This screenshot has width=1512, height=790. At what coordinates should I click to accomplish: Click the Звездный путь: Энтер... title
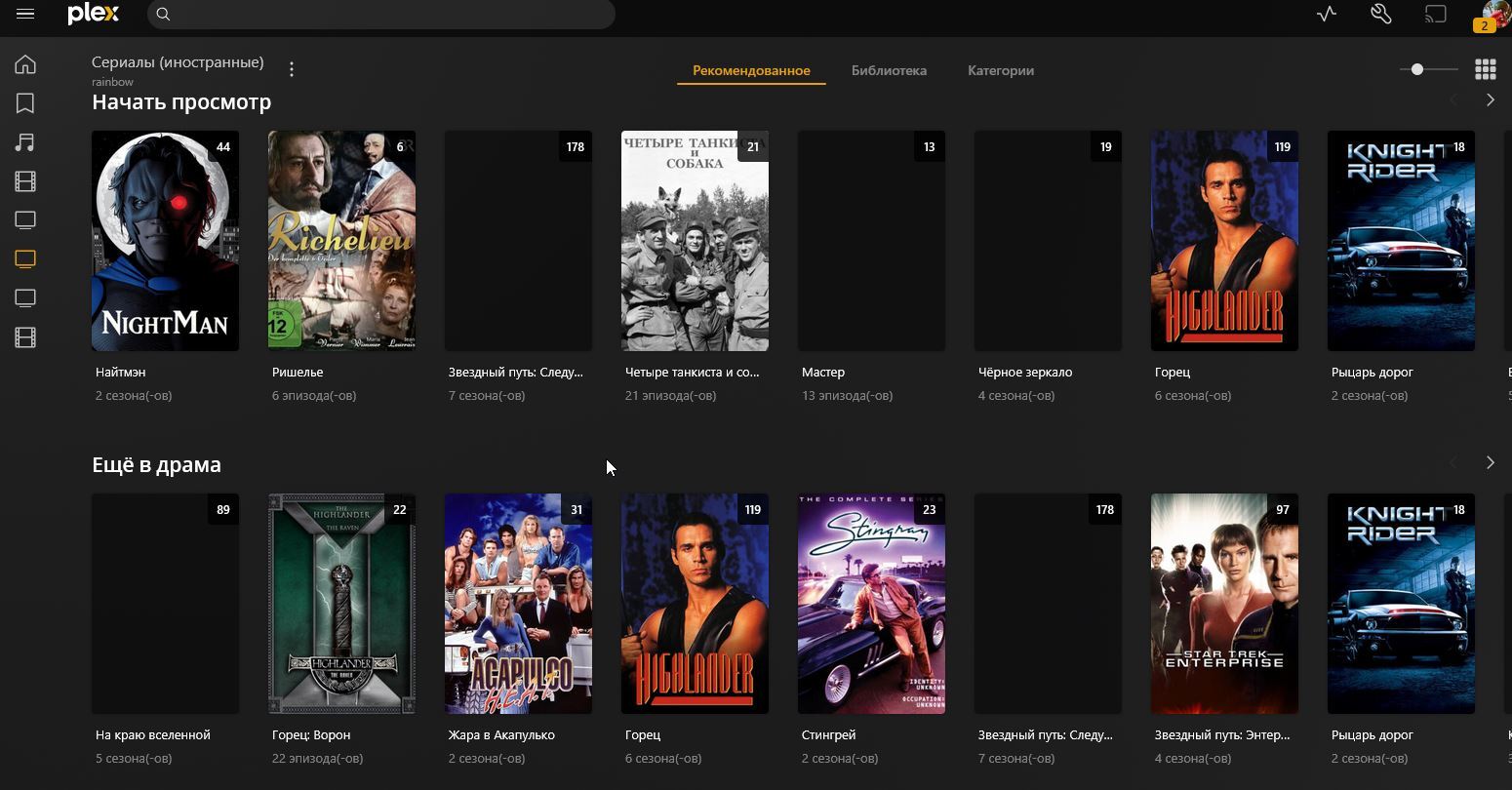(1221, 735)
